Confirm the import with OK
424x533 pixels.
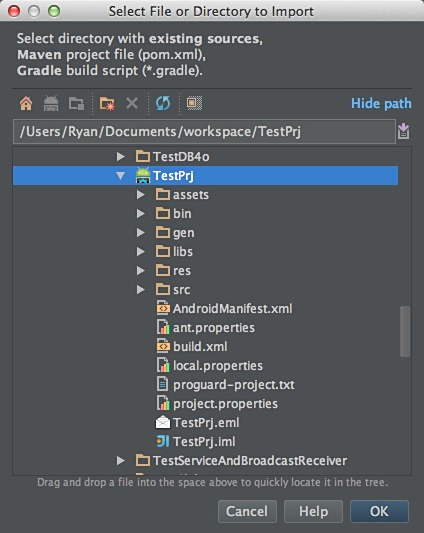[x=379, y=511]
